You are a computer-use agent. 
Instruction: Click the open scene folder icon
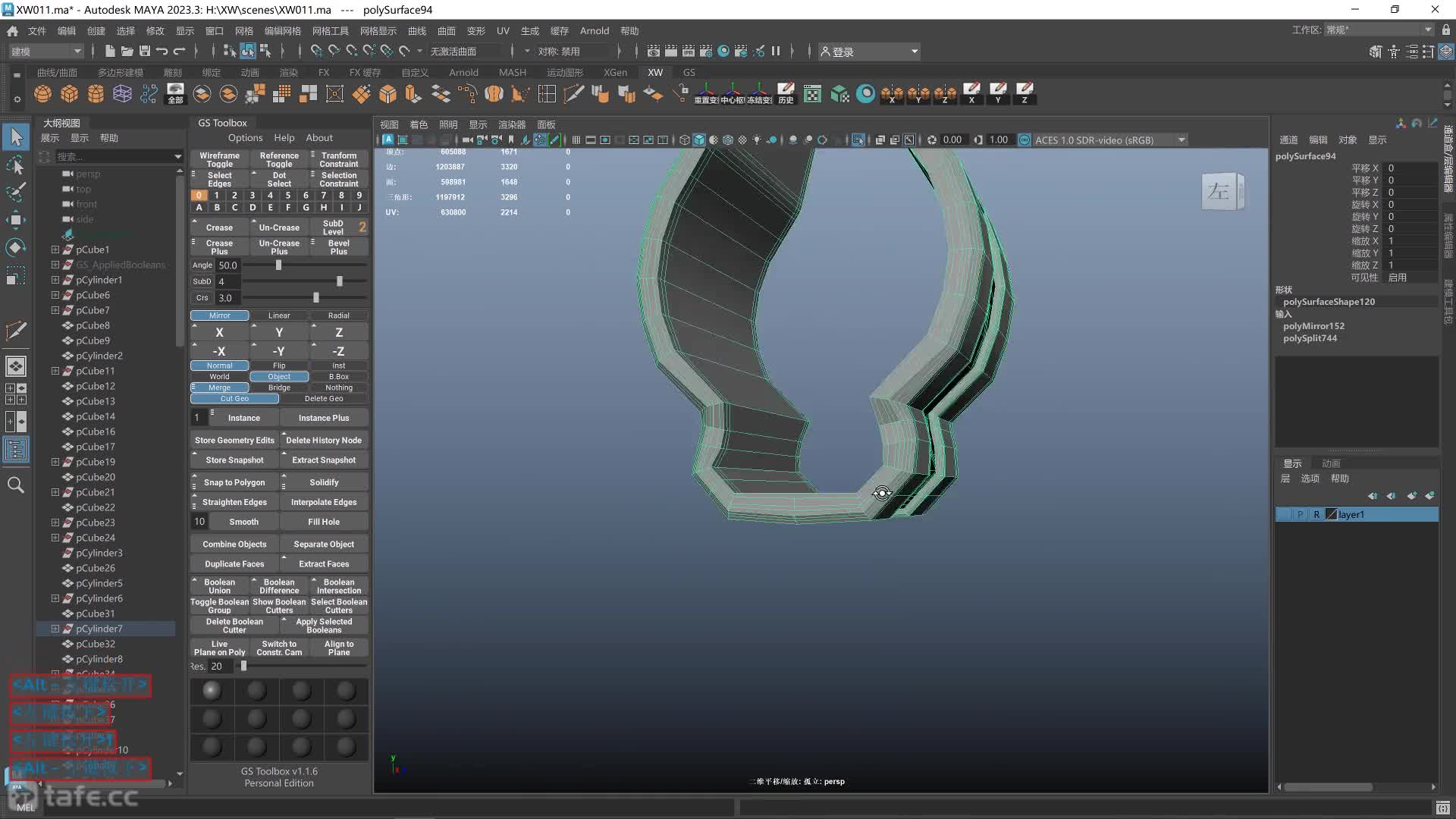(127, 52)
